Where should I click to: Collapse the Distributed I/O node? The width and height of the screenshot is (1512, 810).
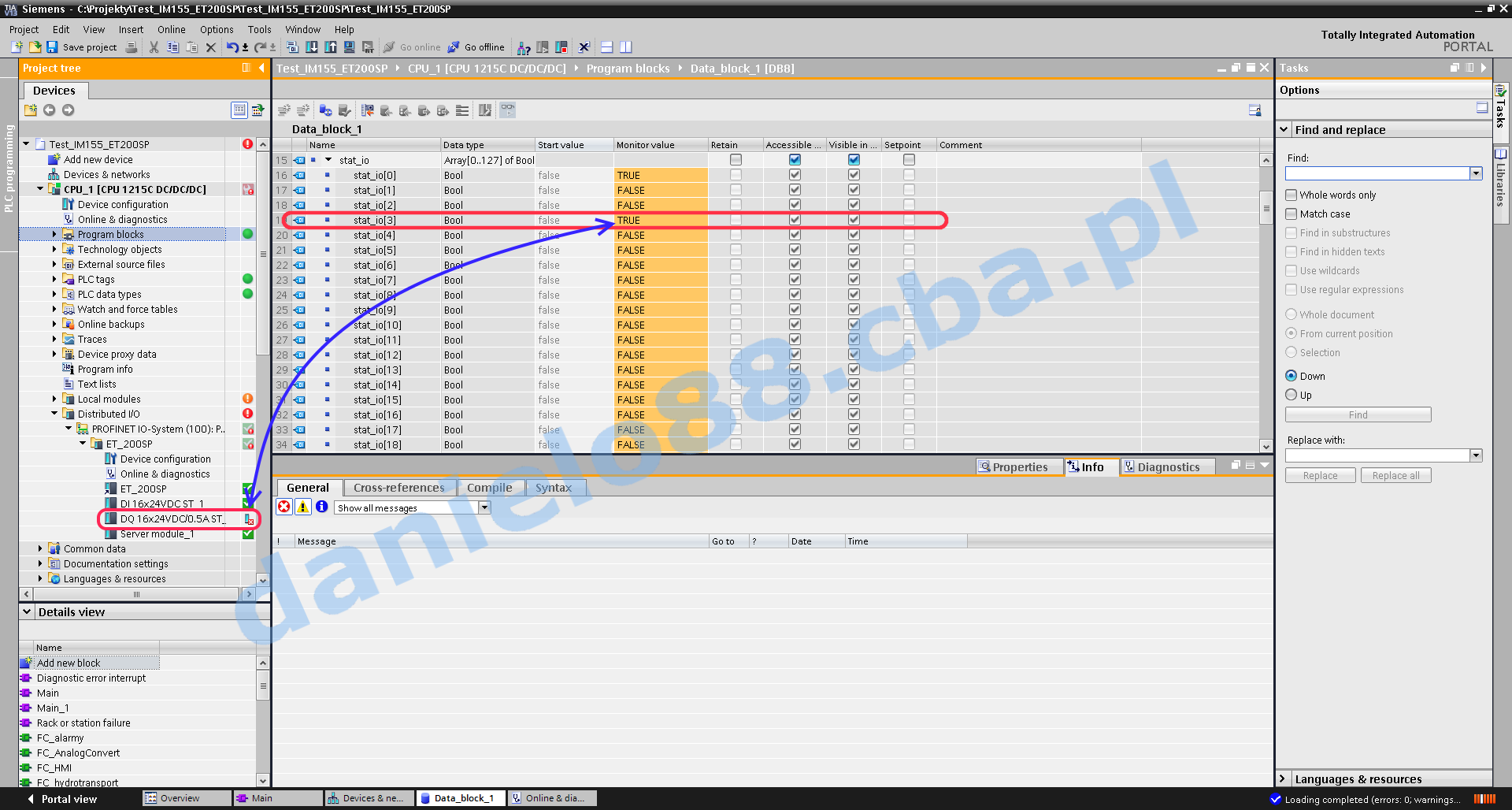tap(54, 414)
